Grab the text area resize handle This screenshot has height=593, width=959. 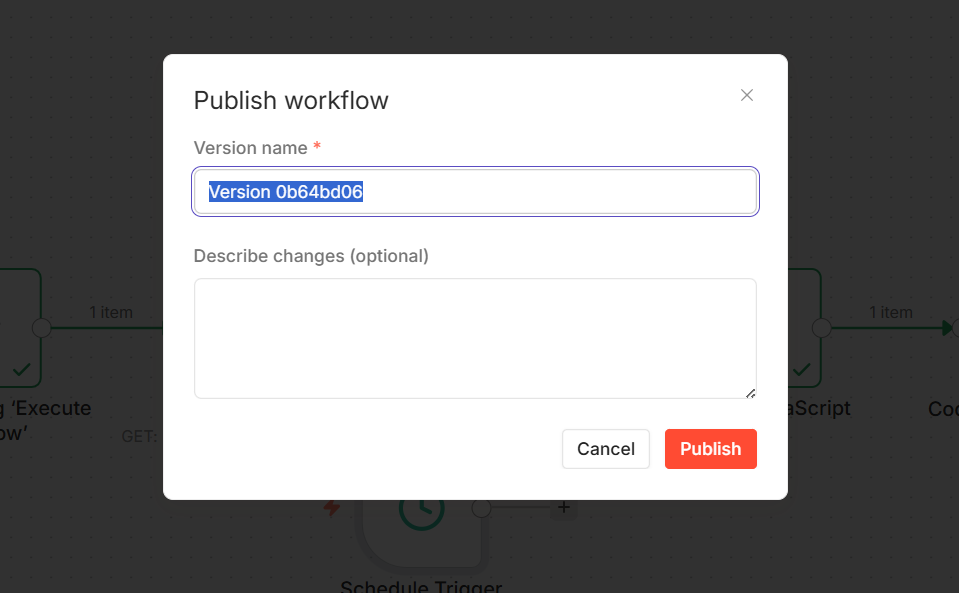click(x=750, y=392)
